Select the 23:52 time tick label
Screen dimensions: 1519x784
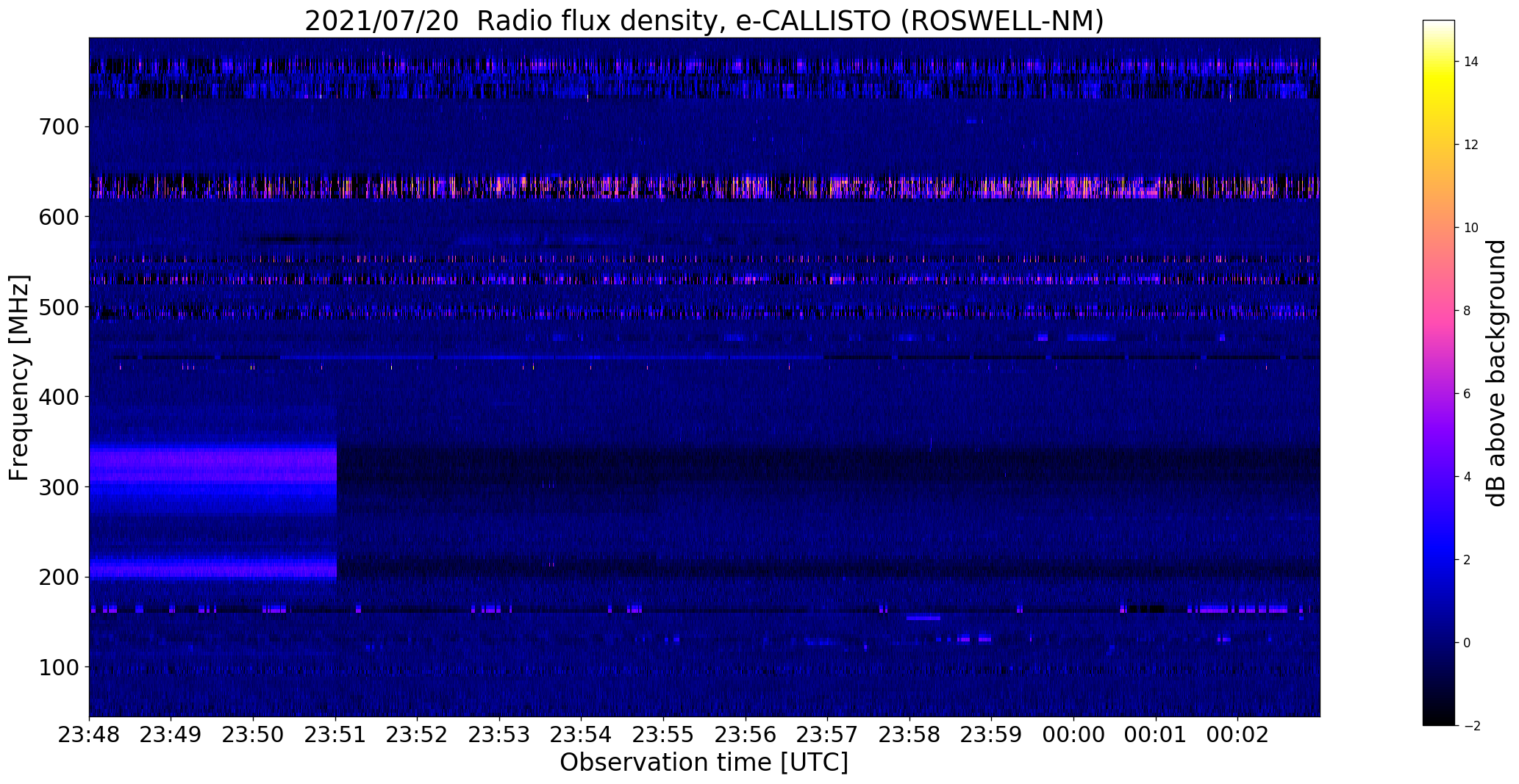[418, 735]
